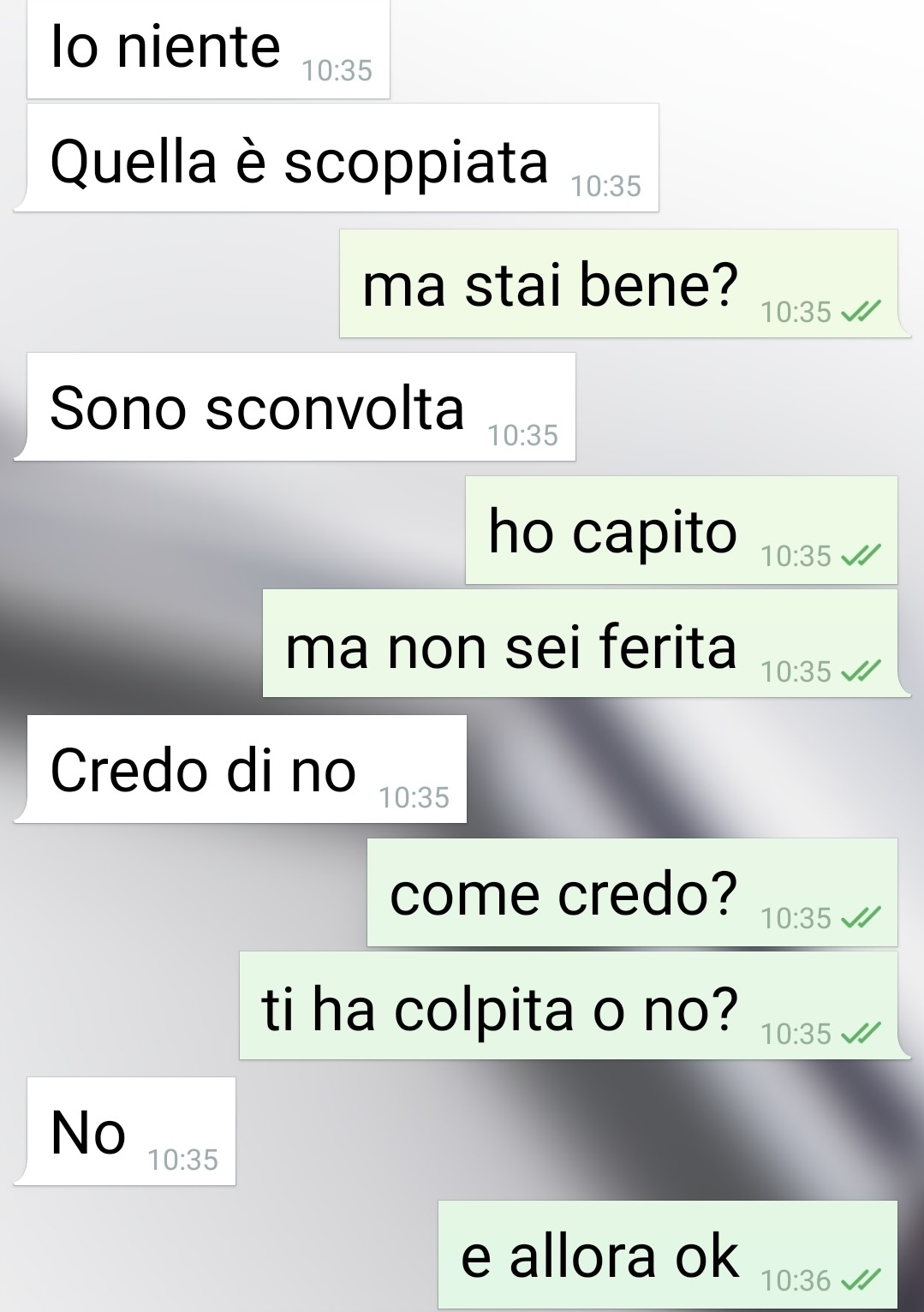
Task: Select the 'Sono sconvolta' received message
Action: [x=295, y=407]
